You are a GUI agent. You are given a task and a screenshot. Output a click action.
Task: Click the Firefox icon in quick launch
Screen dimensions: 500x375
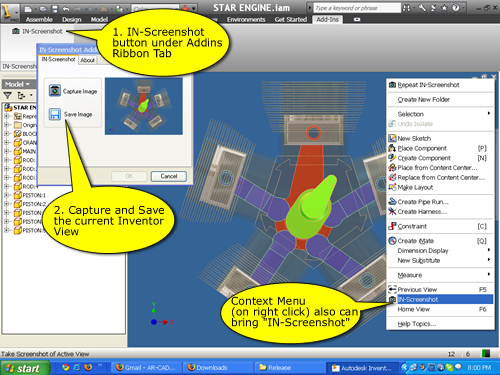88,367
